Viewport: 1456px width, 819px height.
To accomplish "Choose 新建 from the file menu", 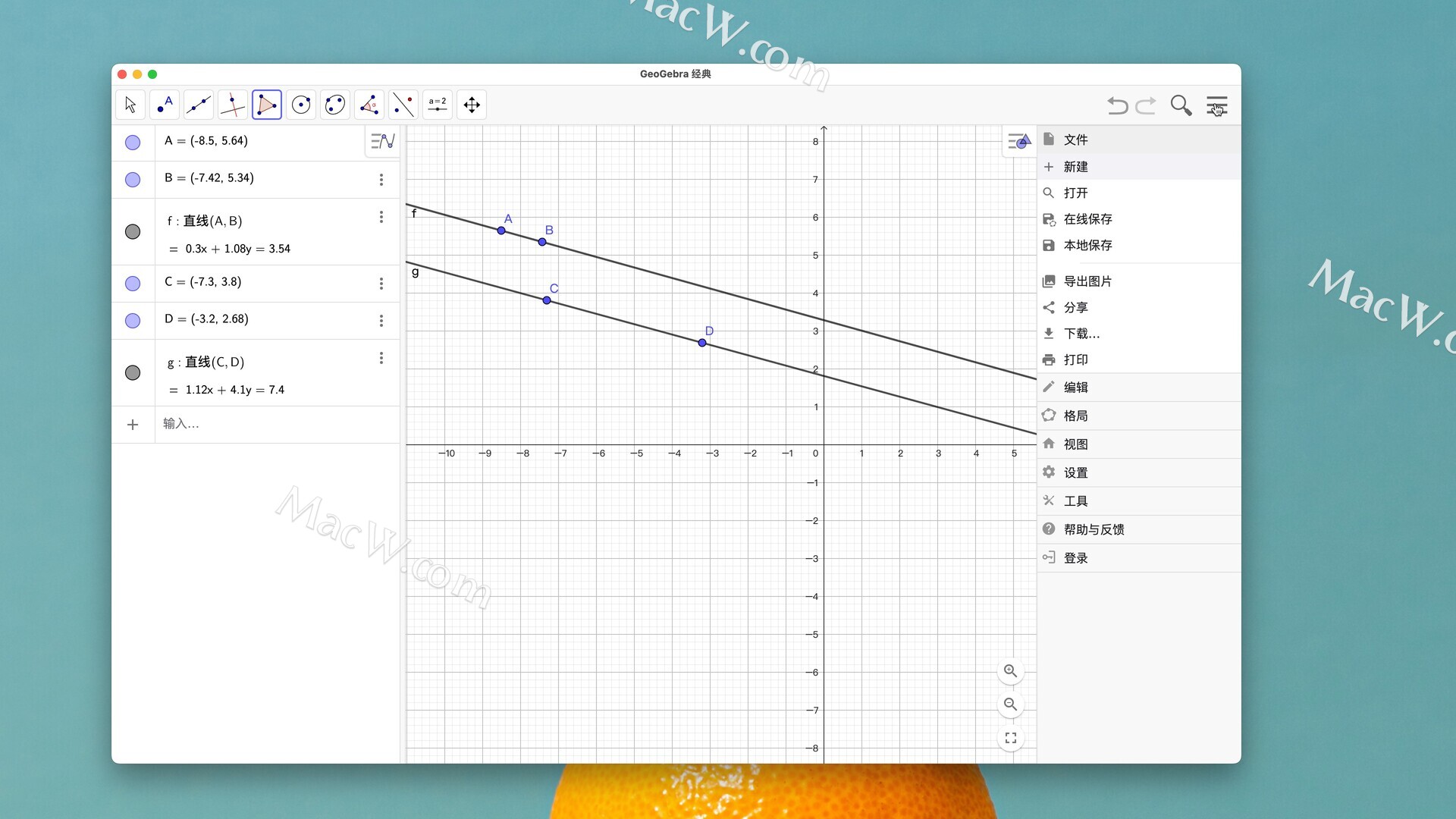I will pyautogui.click(x=1139, y=167).
